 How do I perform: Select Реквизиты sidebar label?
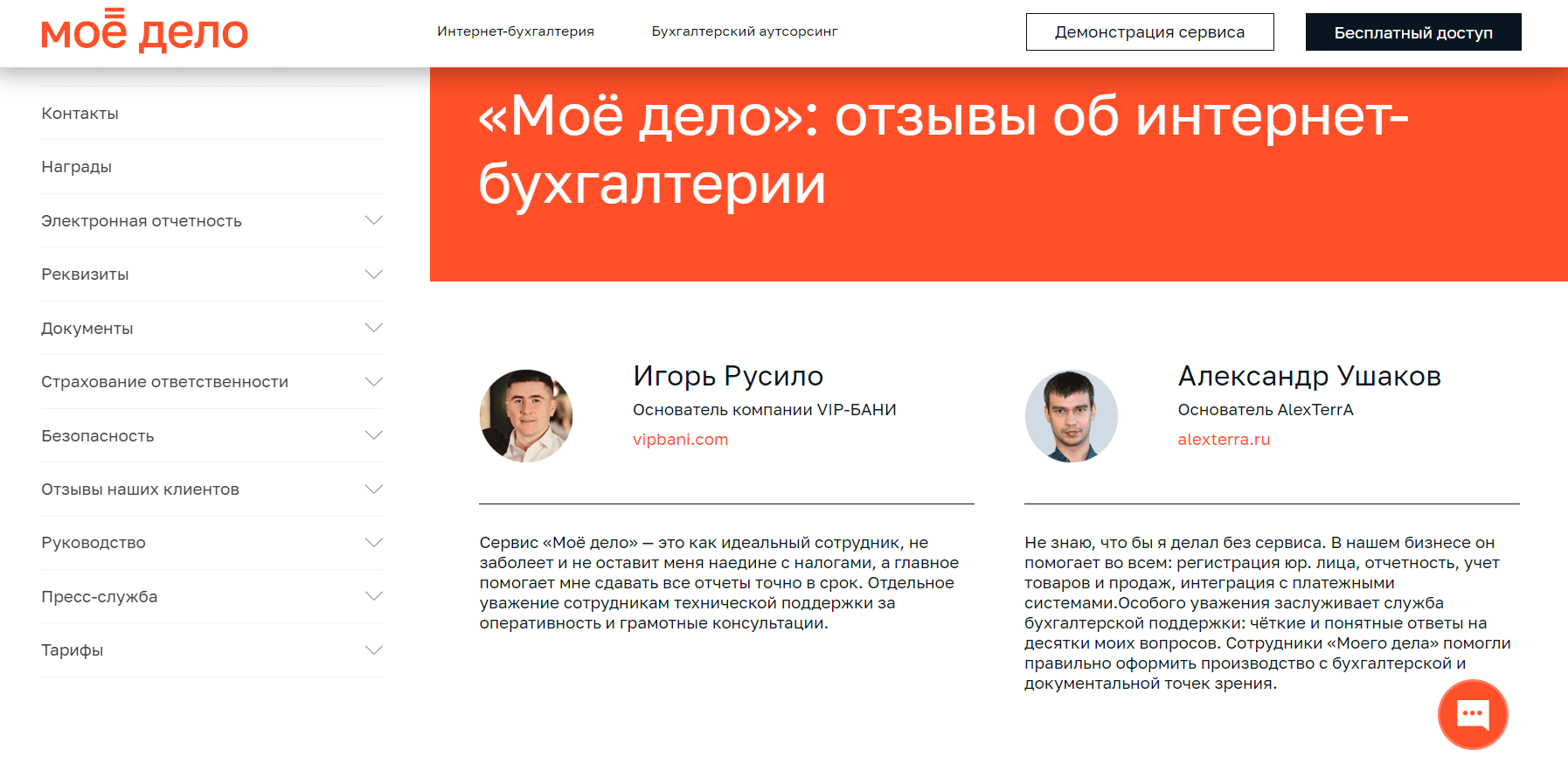[85, 274]
